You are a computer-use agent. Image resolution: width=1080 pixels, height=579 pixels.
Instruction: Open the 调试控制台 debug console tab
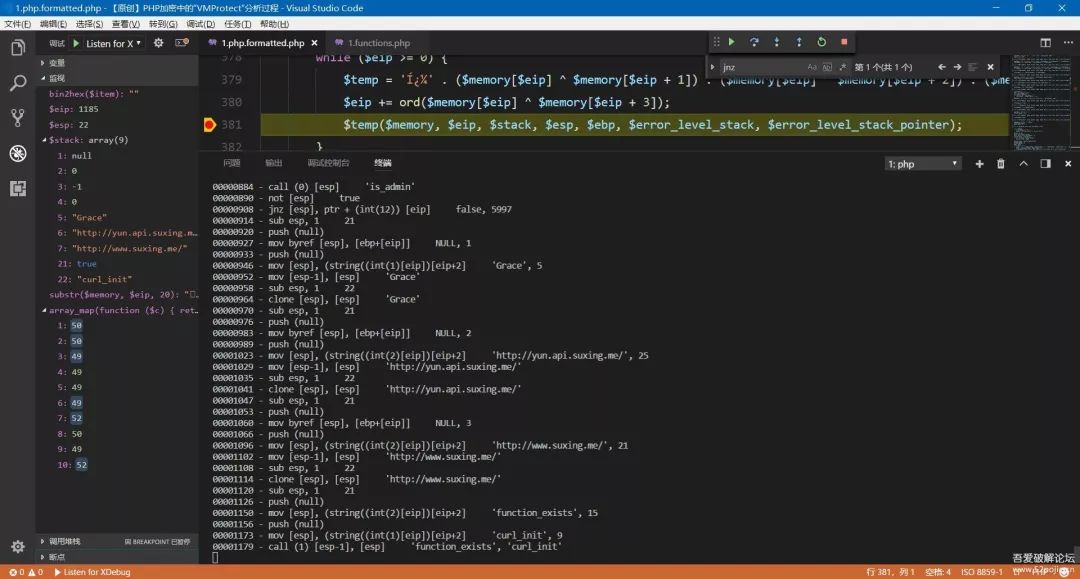pyautogui.click(x=329, y=163)
